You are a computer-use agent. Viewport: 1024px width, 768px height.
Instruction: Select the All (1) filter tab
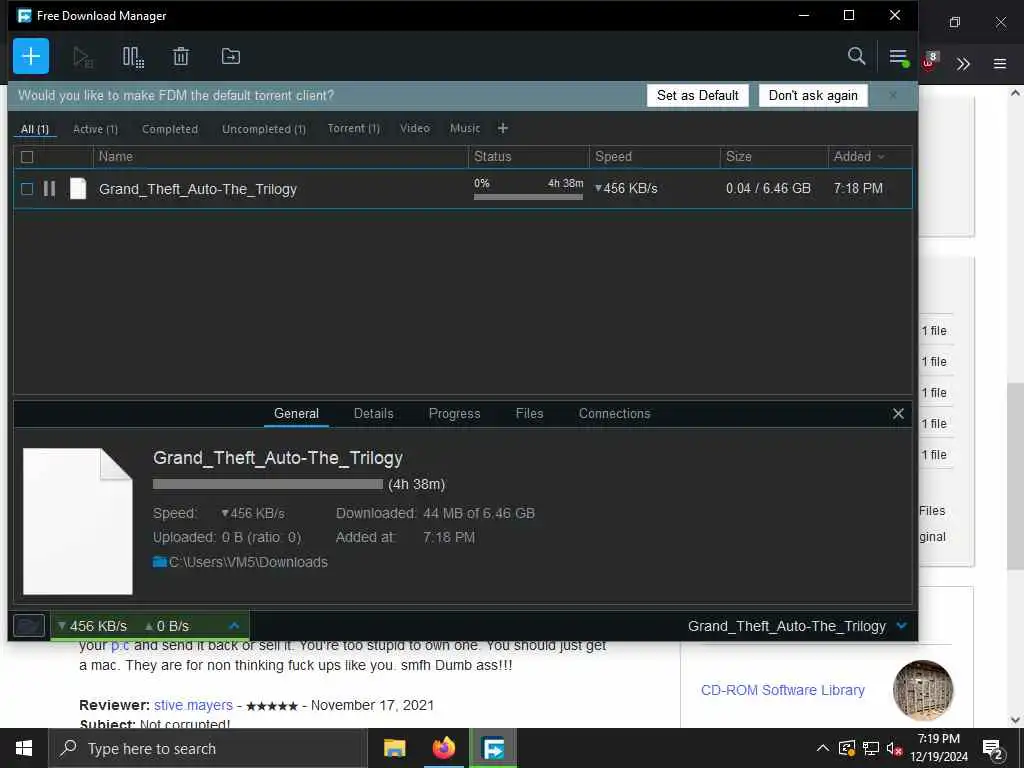click(x=35, y=129)
